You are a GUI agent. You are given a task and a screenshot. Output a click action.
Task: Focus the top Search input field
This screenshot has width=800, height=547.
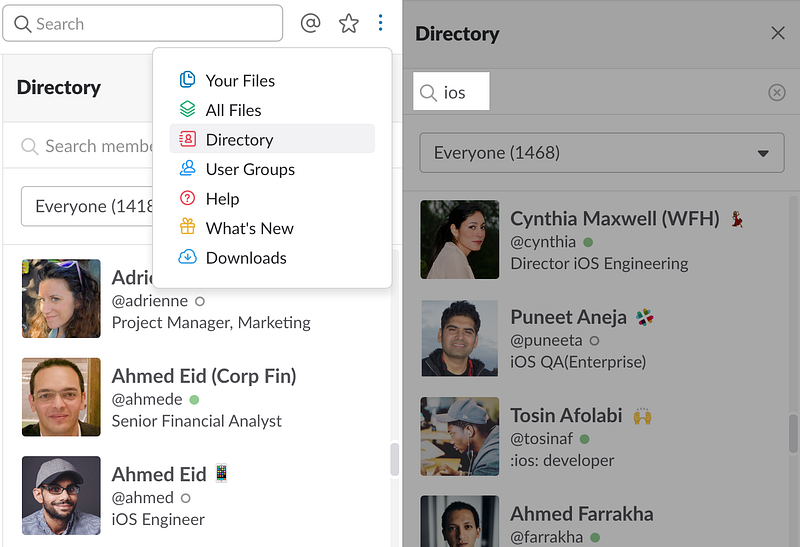click(142, 23)
